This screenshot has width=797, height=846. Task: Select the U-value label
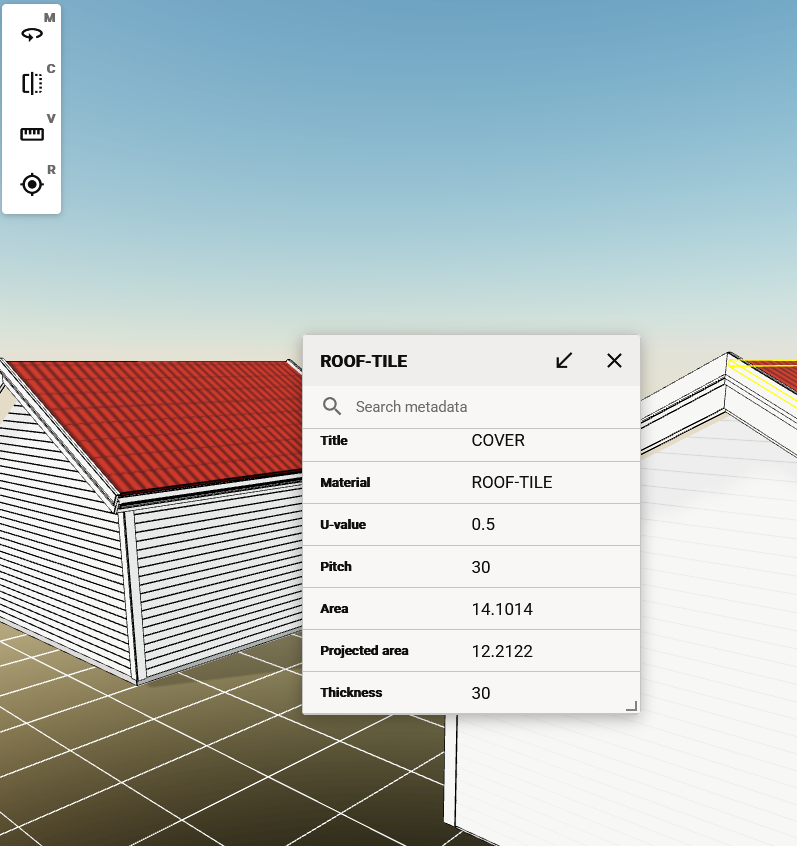(343, 524)
